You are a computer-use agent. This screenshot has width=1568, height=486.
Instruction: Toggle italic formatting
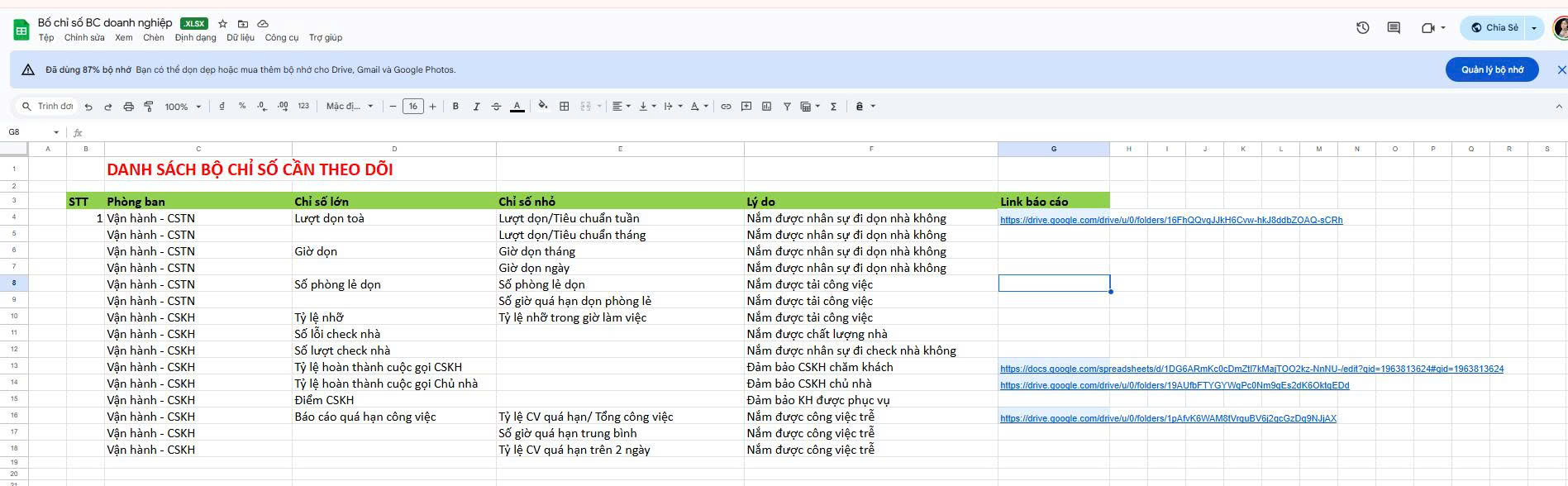pos(476,107)
